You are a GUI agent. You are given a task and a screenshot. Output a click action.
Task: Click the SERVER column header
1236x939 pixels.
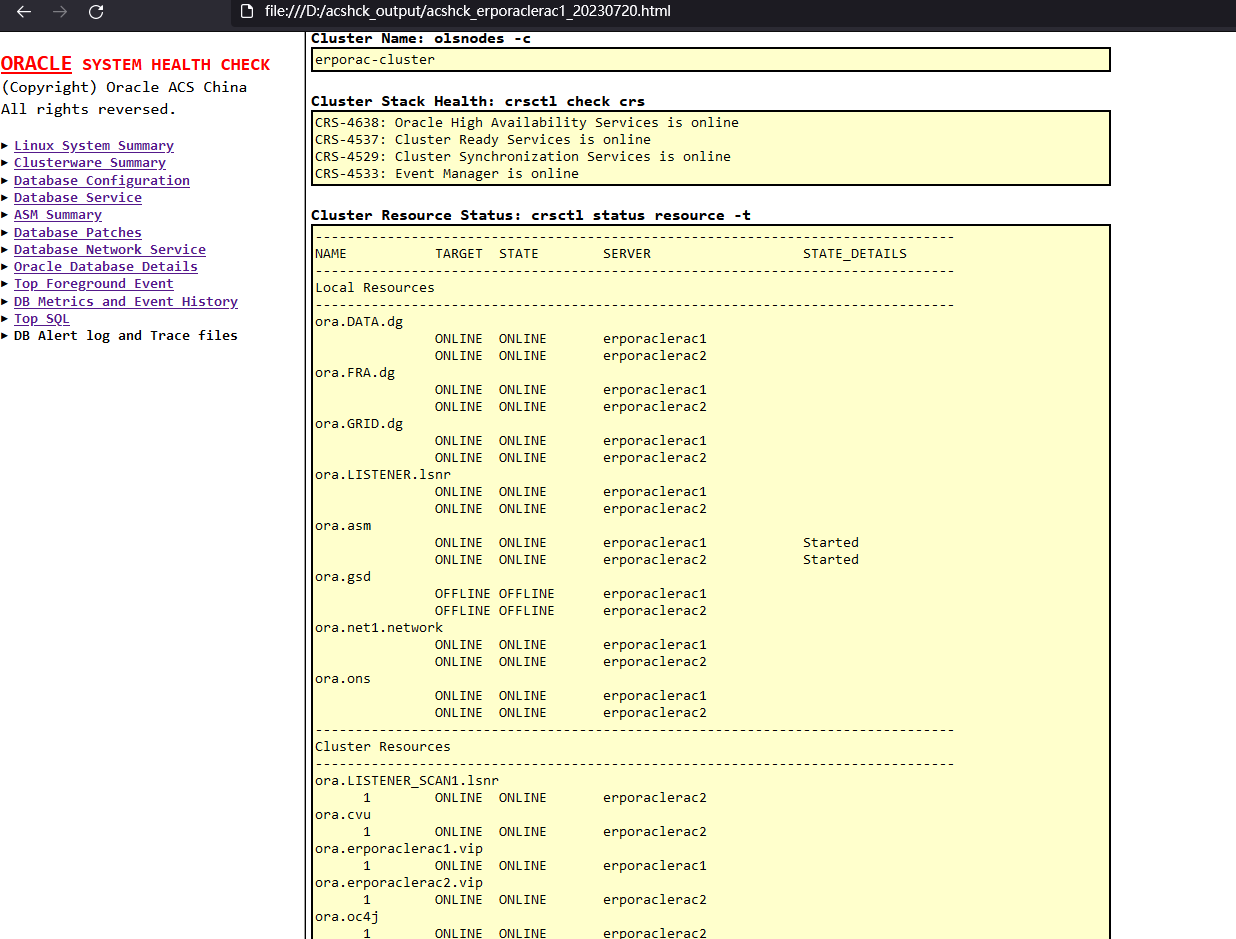(x=627, y=254)
